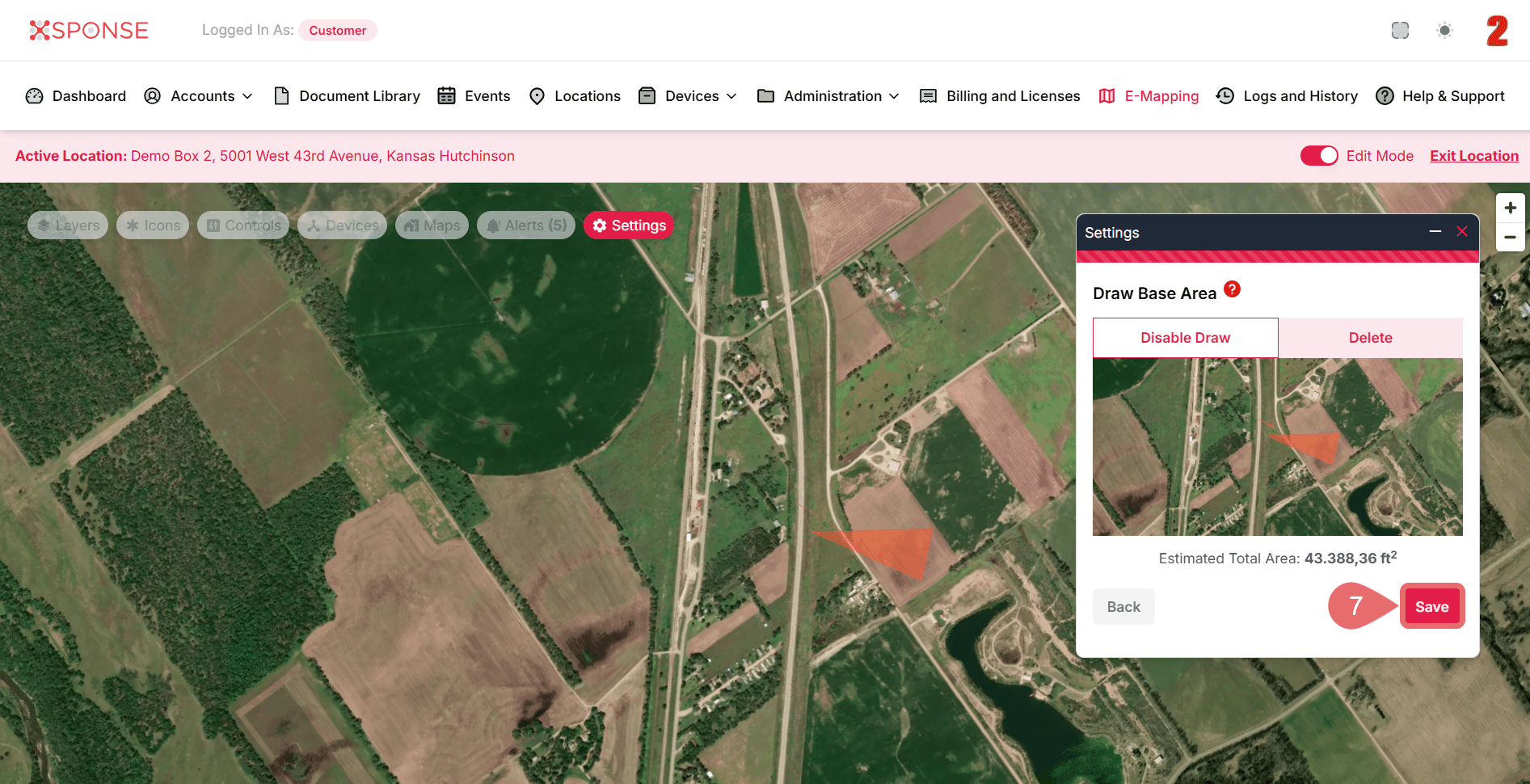
Task: Click the fullscreen icon in header
Action: pyautogui.click(x=1400, y=31)
